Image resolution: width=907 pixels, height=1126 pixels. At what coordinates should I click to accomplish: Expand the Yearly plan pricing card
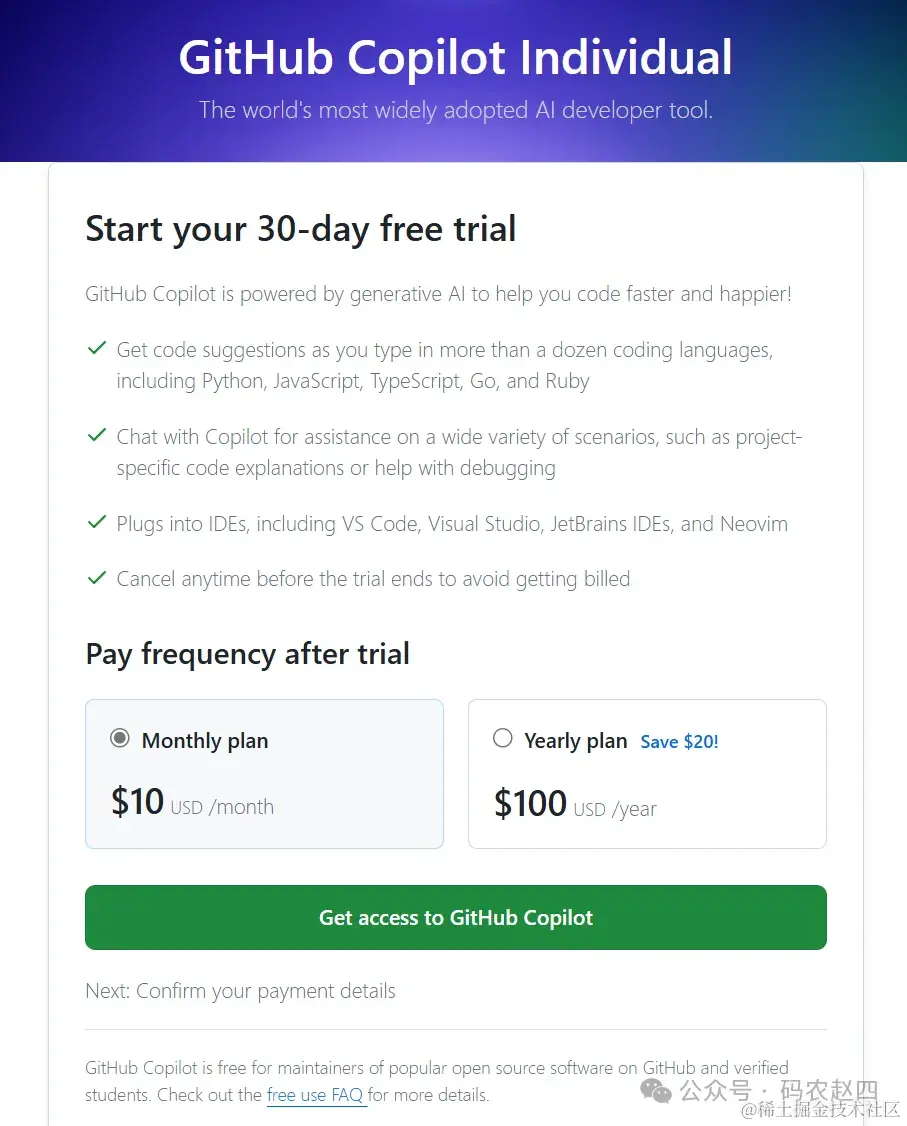click(x=647, y=773)
